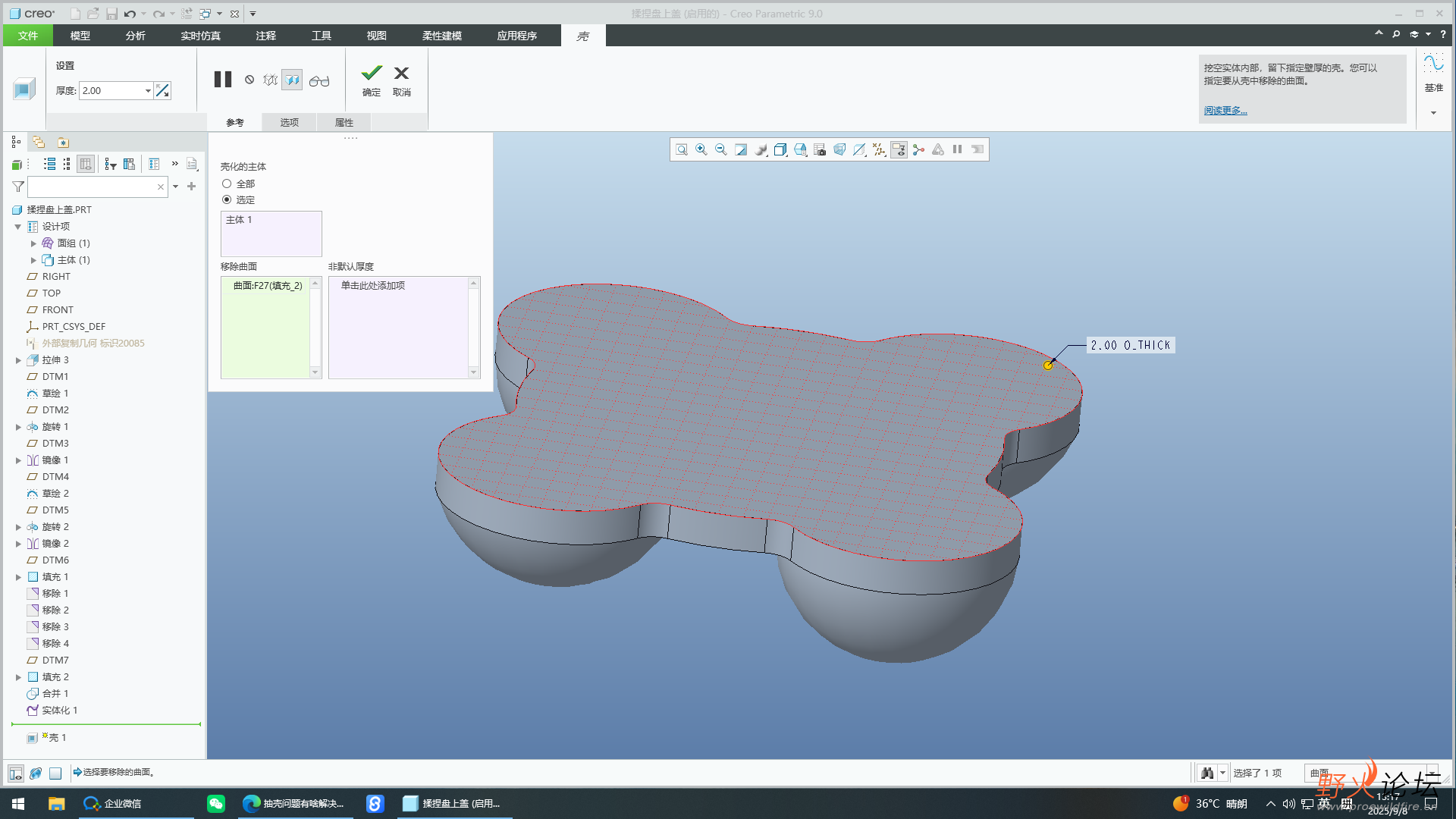Select the No Preview mode icon
The width and height of the screenshot is (1456, 819).
coord(249,80)
